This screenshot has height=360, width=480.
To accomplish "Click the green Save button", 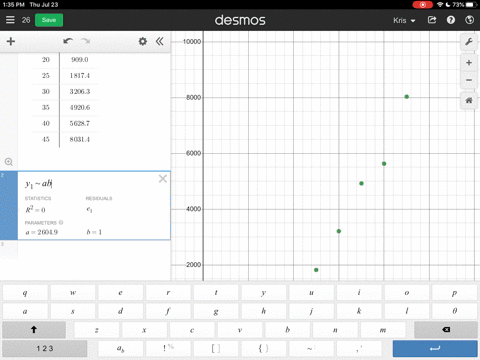I will 49,20.
